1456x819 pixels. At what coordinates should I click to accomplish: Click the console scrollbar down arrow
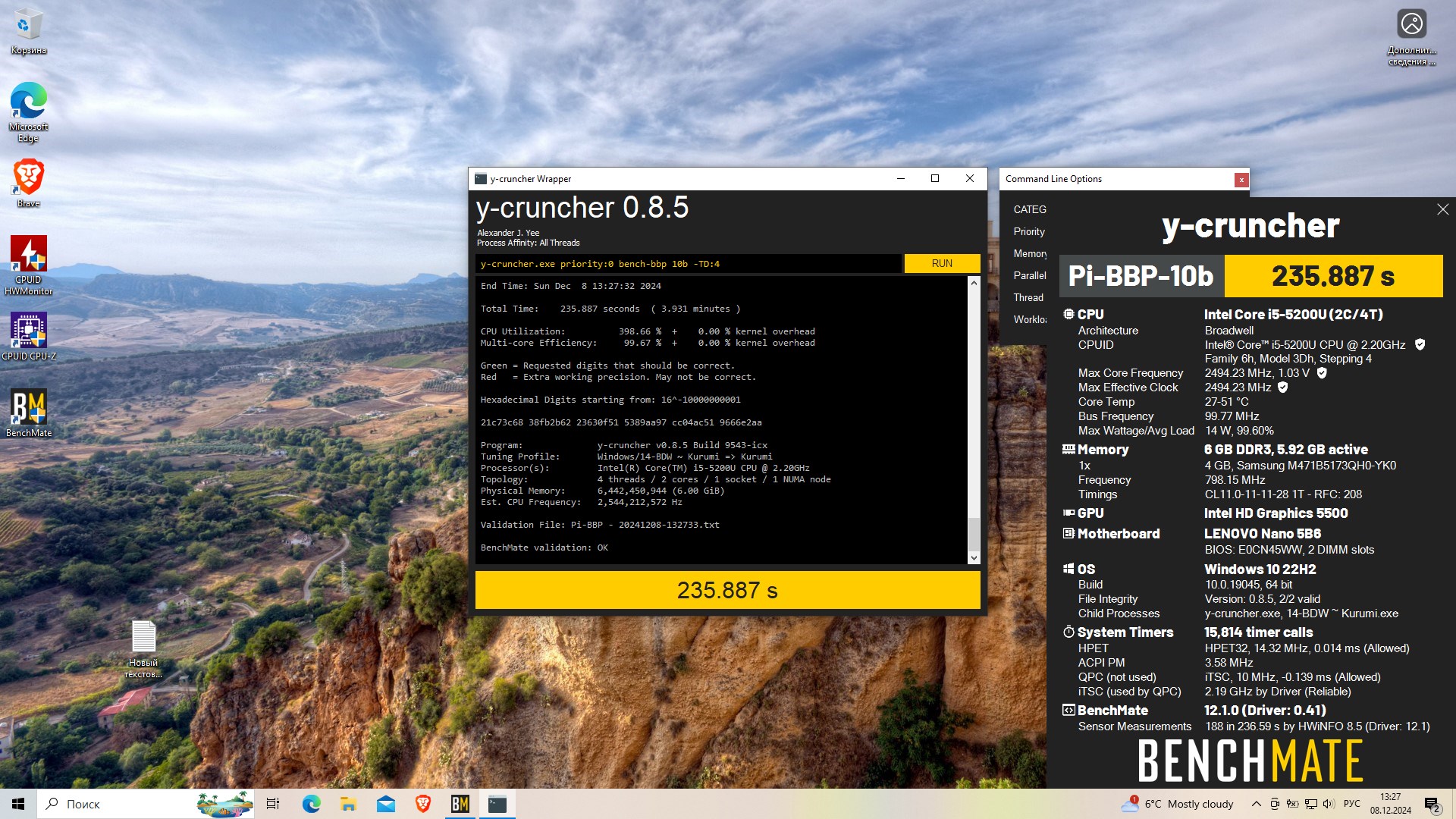974,558
